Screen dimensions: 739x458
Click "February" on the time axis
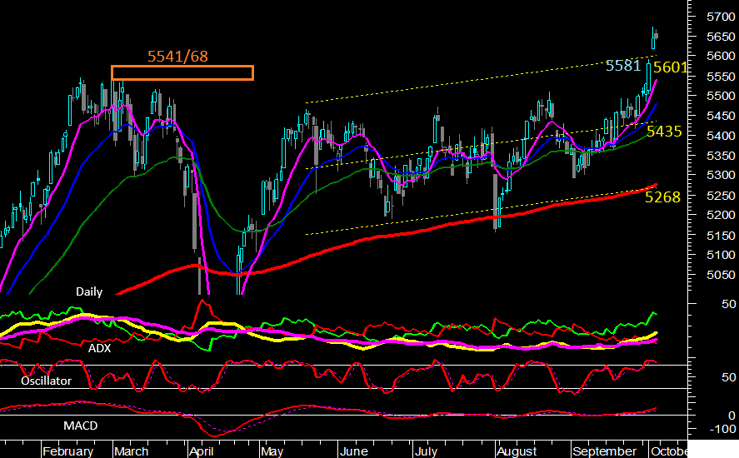pyautogui.click(x=69, y=451)
